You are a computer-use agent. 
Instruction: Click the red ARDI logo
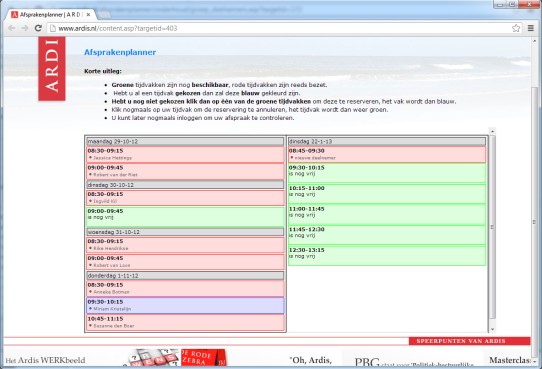click(52, 68)
